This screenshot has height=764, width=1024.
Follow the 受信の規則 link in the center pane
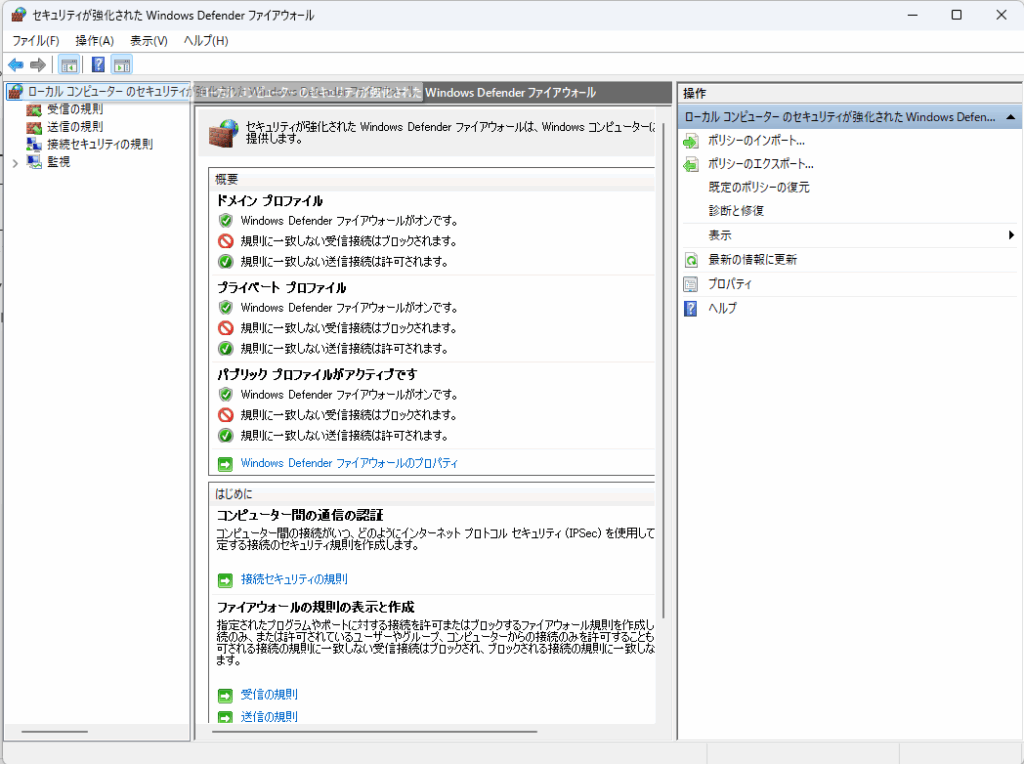269,694
